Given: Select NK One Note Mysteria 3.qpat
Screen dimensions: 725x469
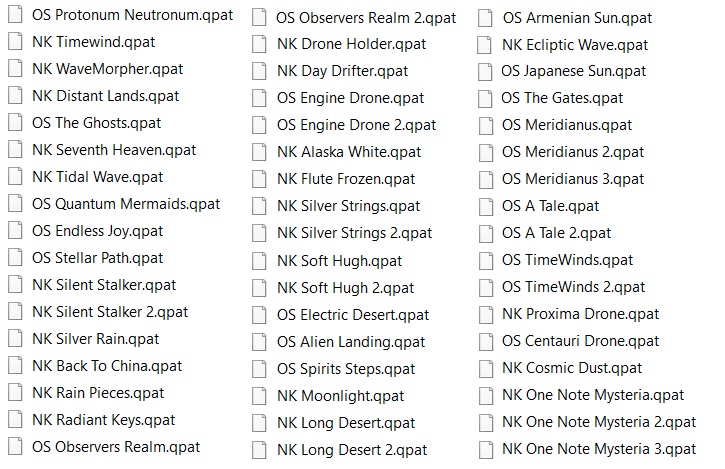Looking at the screenshot, I should [x=599, y=449].
